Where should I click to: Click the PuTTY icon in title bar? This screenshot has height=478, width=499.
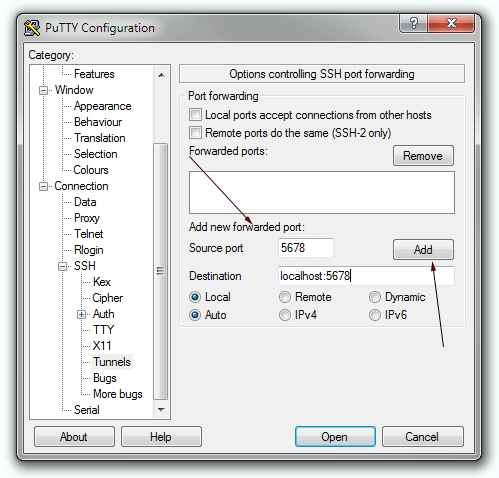[x=32, y=28]
